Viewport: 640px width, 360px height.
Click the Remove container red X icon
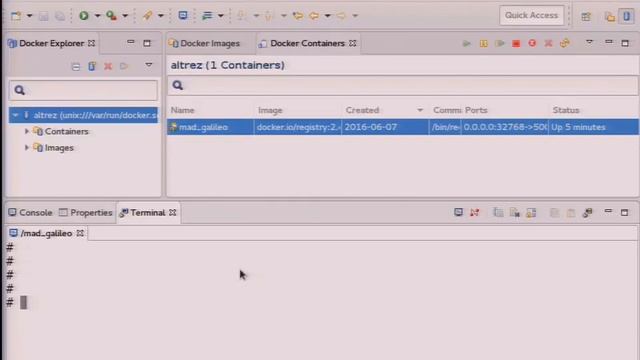(548, 43)
